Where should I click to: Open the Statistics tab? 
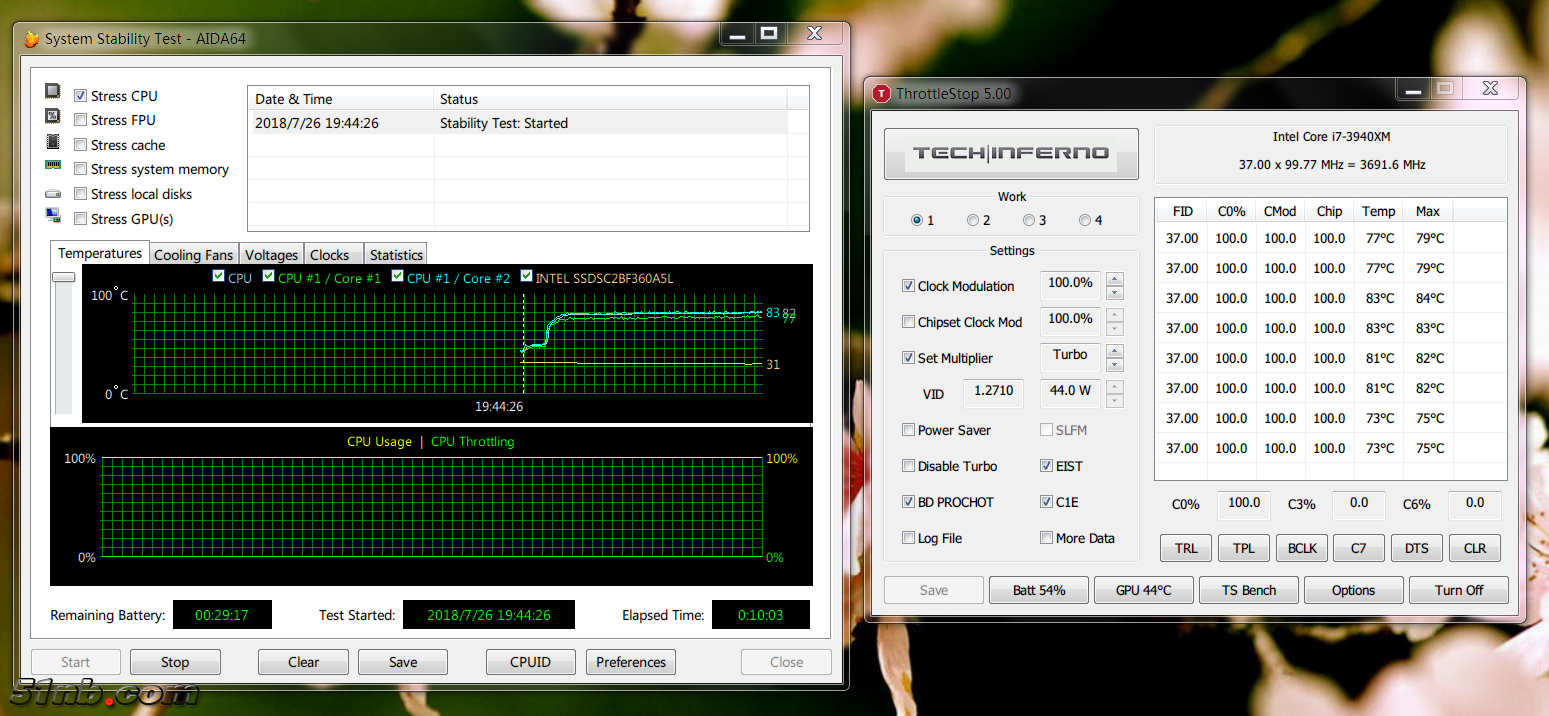click(396, 255)
